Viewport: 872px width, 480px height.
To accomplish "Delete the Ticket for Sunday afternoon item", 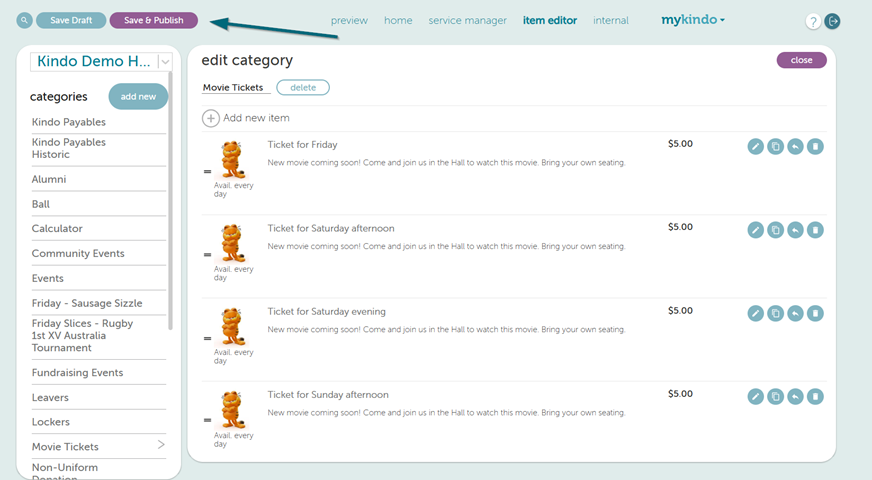I will coord(815,397).
